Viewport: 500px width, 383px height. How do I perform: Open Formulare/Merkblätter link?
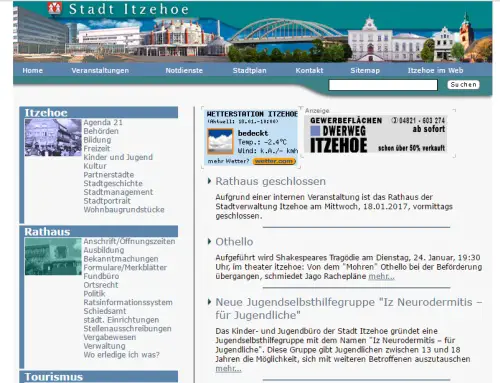(x=125, y=267)
